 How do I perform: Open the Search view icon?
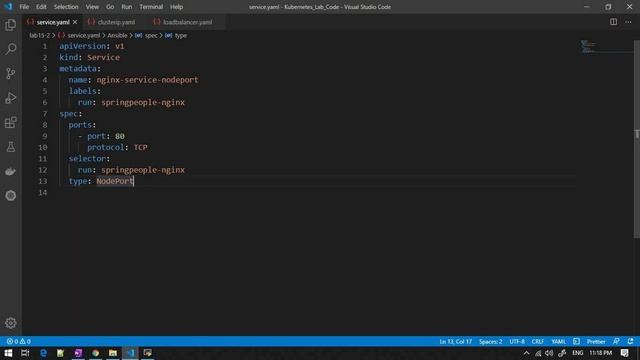[x=11, y=49]
